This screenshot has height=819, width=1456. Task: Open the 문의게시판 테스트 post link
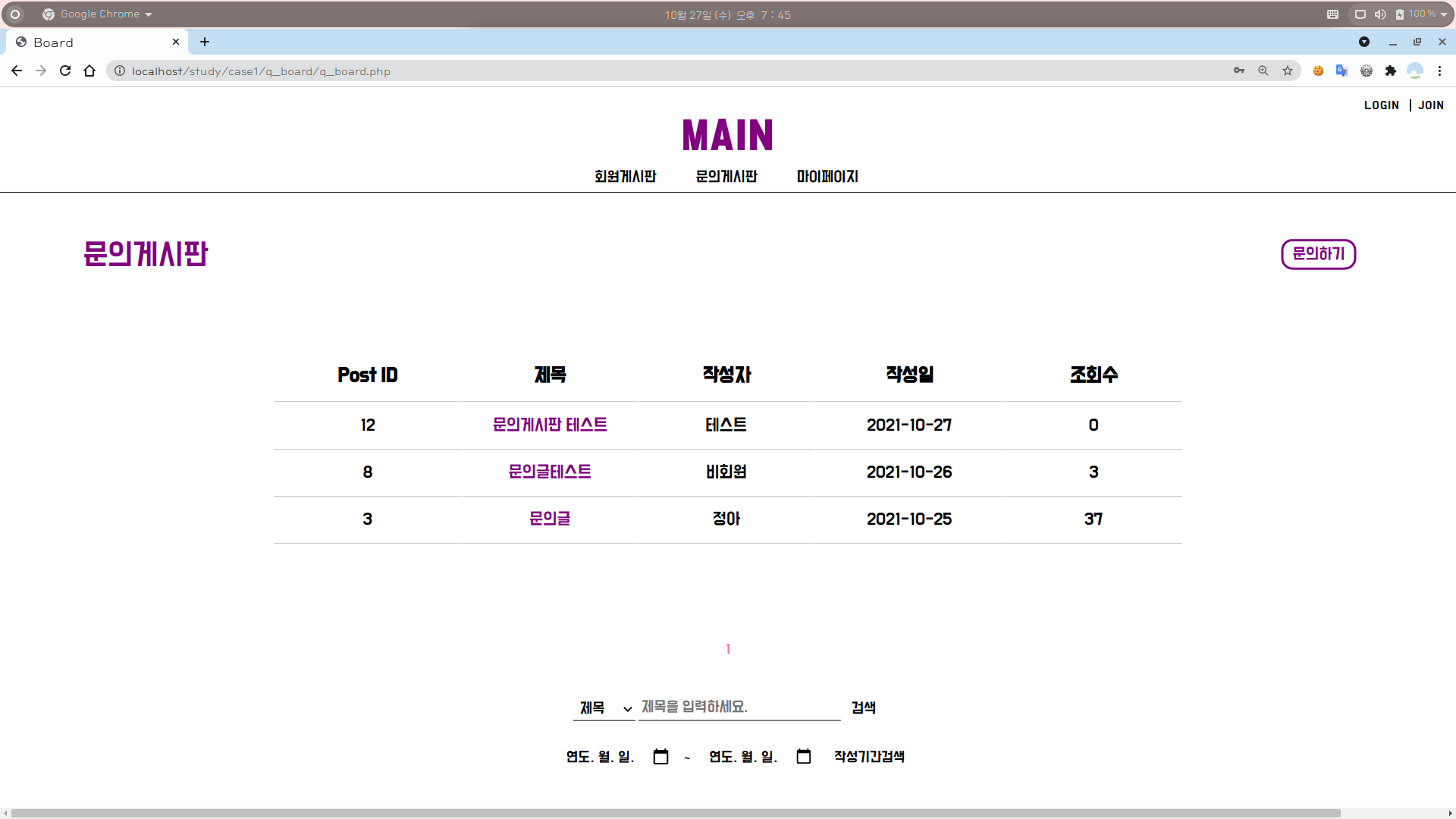coord(550,425)
